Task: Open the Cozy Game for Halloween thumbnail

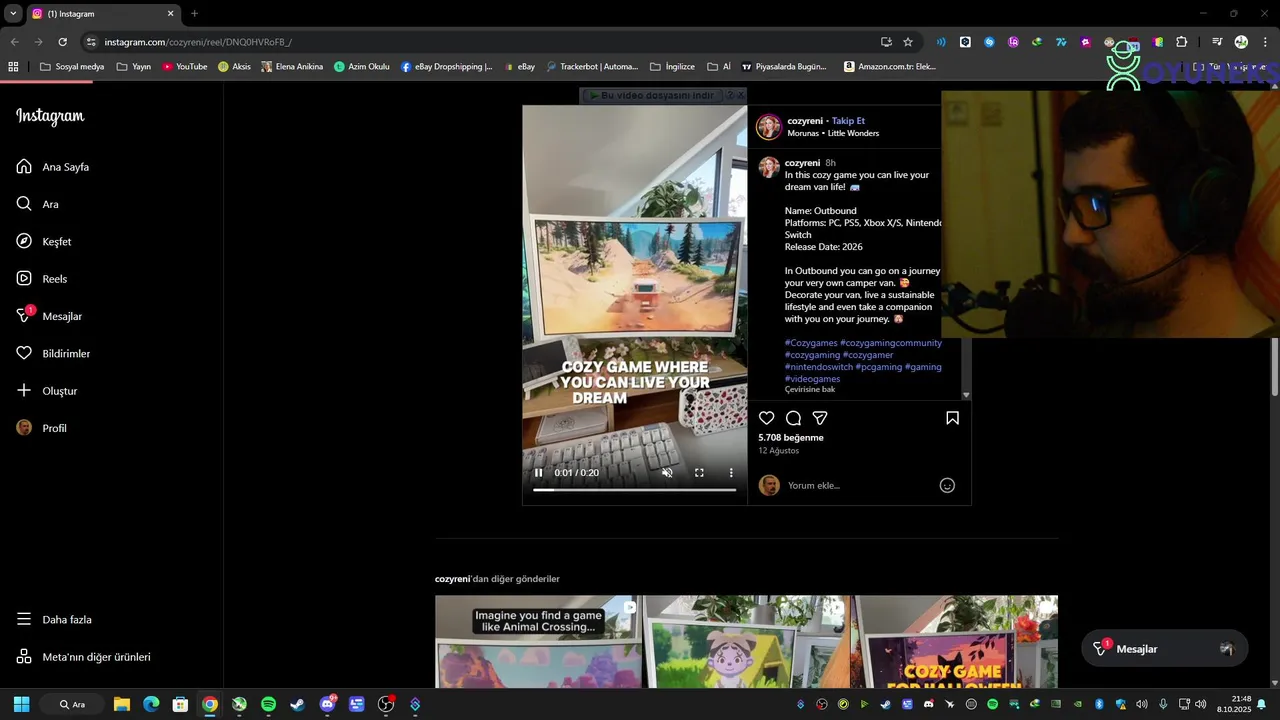Action: tap(954, 642)
